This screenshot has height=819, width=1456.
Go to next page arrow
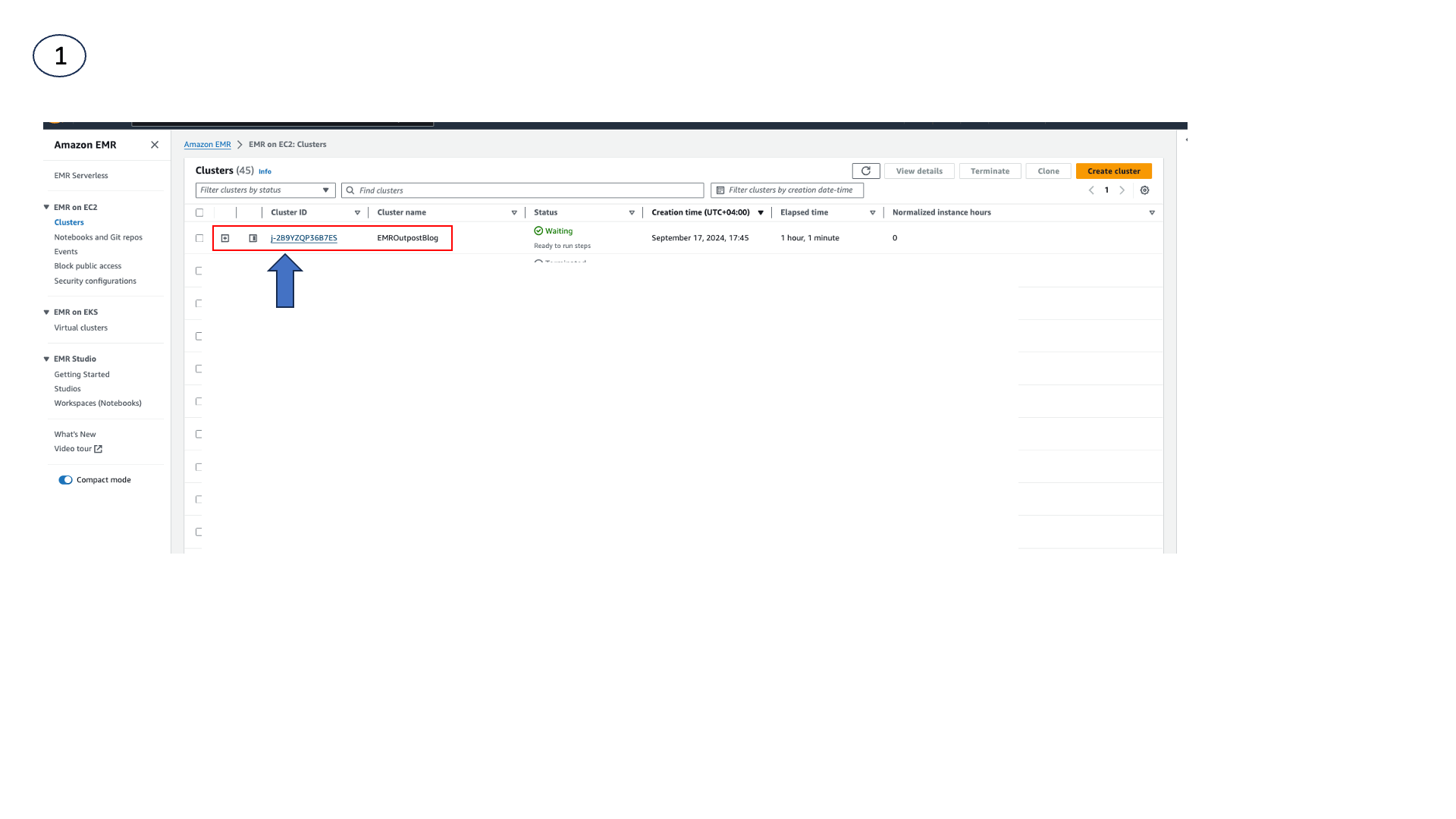[1122, 190]
